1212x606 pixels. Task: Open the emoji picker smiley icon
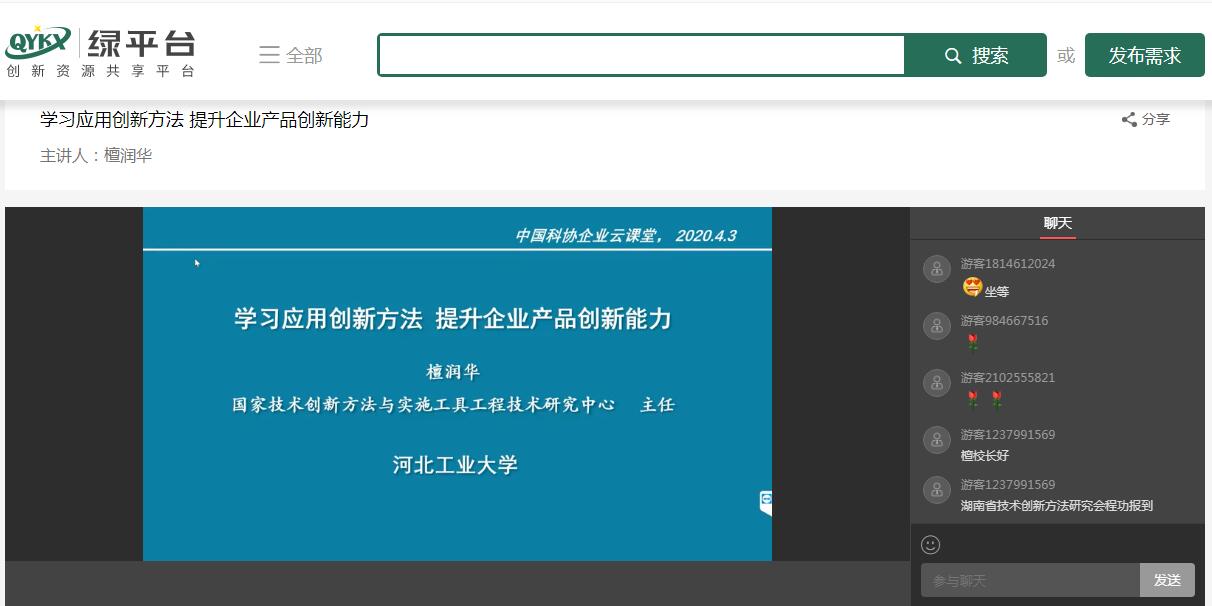930,545
